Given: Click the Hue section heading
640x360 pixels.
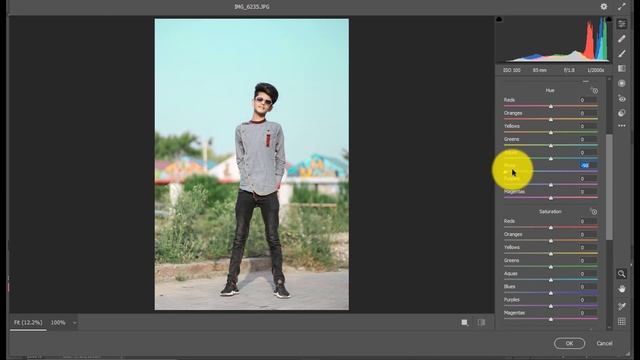Looking at the screenshot, I should [x=550, y=90].
